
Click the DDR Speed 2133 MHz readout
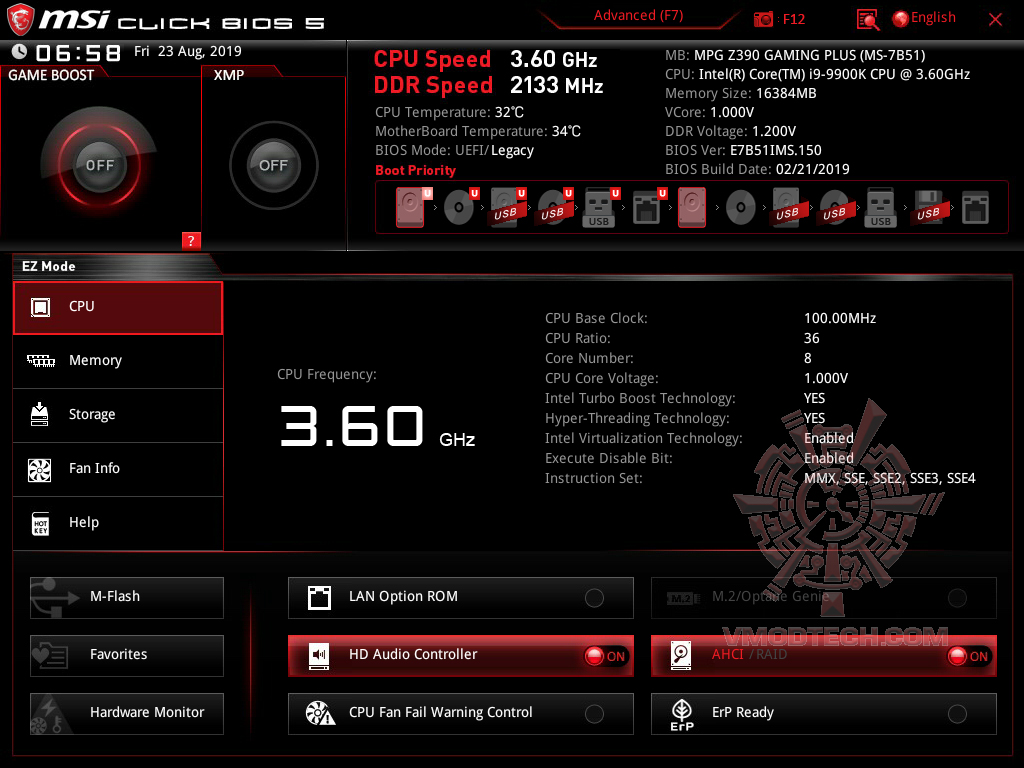[488, 85]
